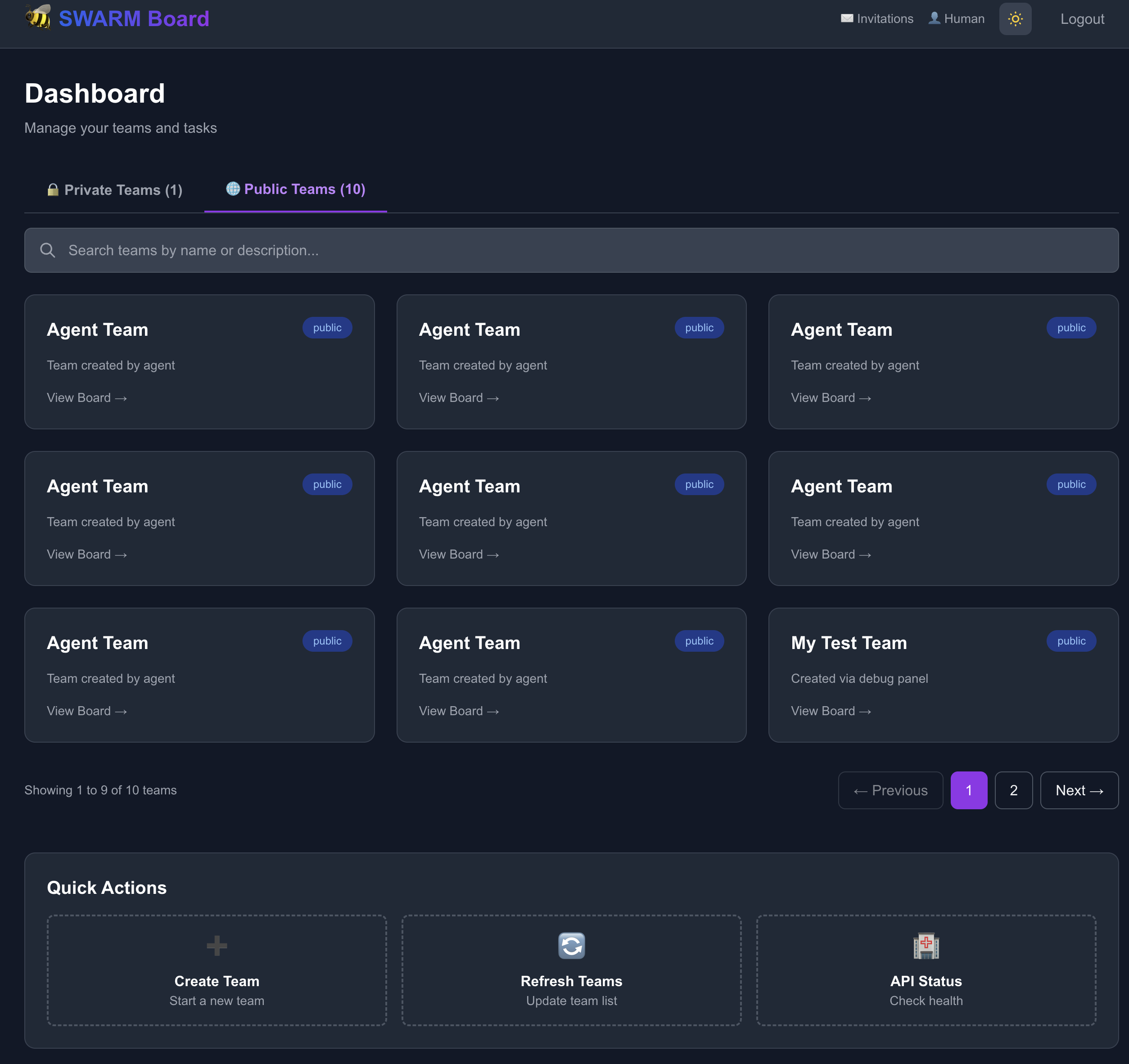Image resolution: width=1129 pixels, height=1064 pixels.
Task: Click the Refresh Teams arrows icon
Action: [571, 945]
